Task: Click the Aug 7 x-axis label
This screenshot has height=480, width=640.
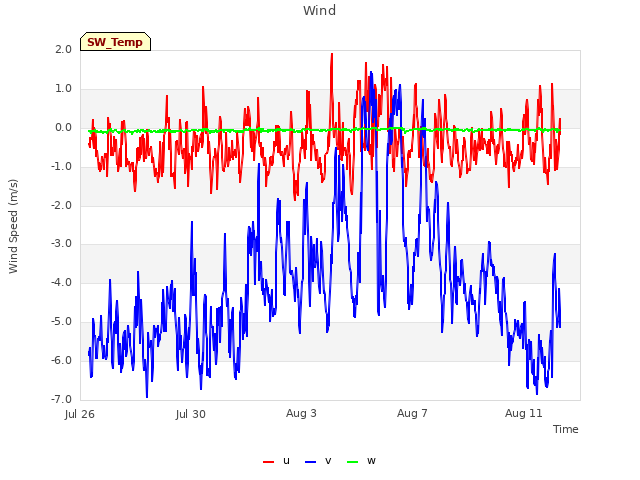Action: coord(412,413)
